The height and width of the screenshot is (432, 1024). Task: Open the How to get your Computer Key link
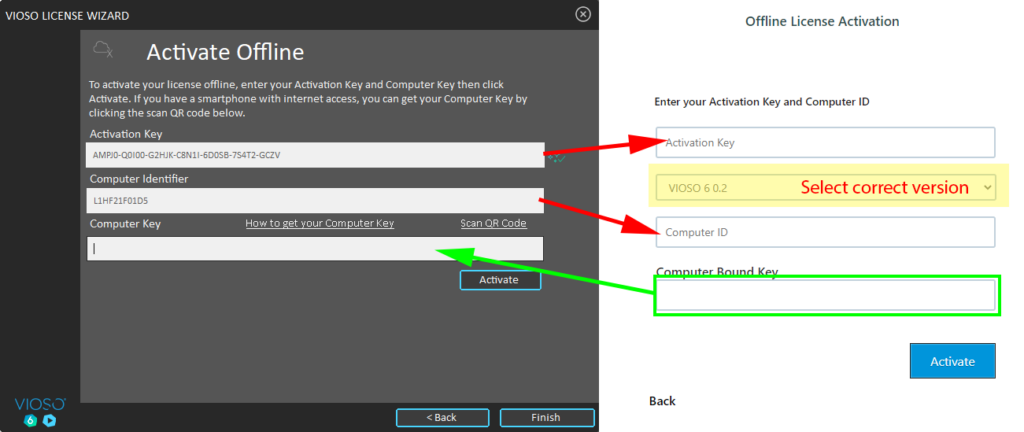[x=320, y=224]
